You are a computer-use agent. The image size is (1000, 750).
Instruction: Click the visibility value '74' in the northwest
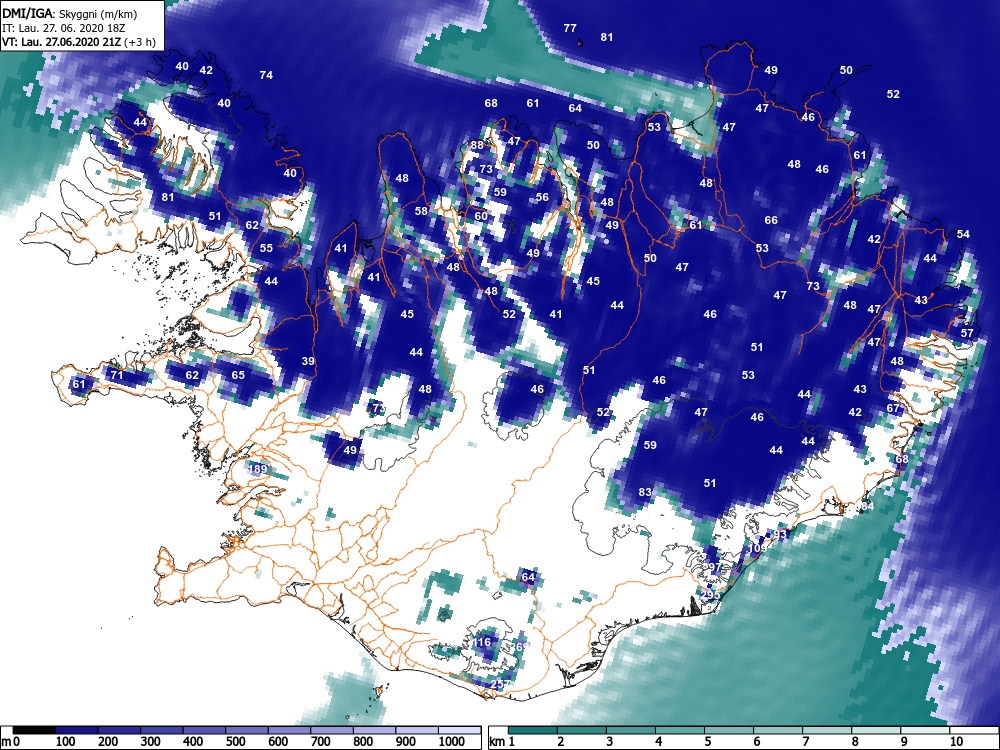[266, 75]
